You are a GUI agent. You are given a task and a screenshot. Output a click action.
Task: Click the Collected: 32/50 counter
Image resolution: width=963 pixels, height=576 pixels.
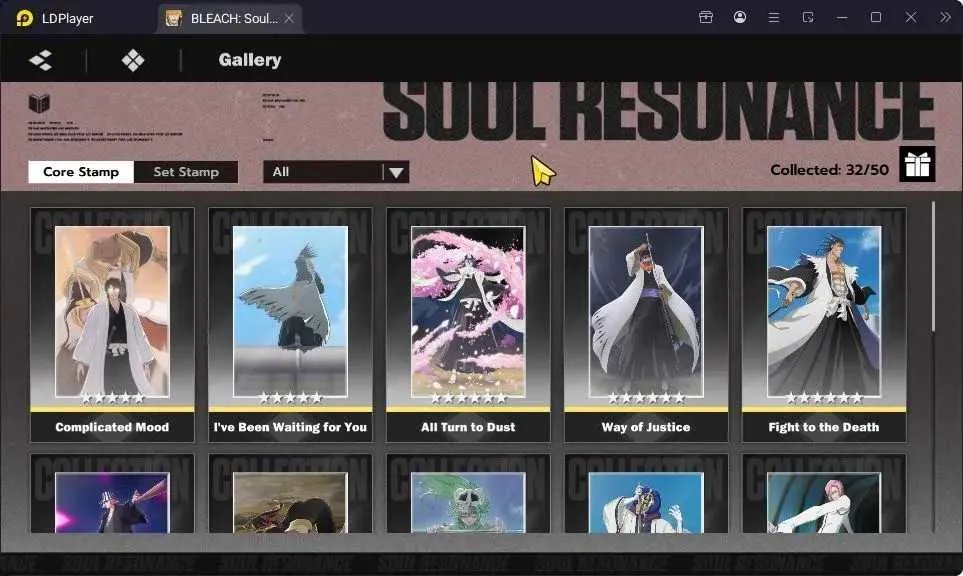click(829, 170)
